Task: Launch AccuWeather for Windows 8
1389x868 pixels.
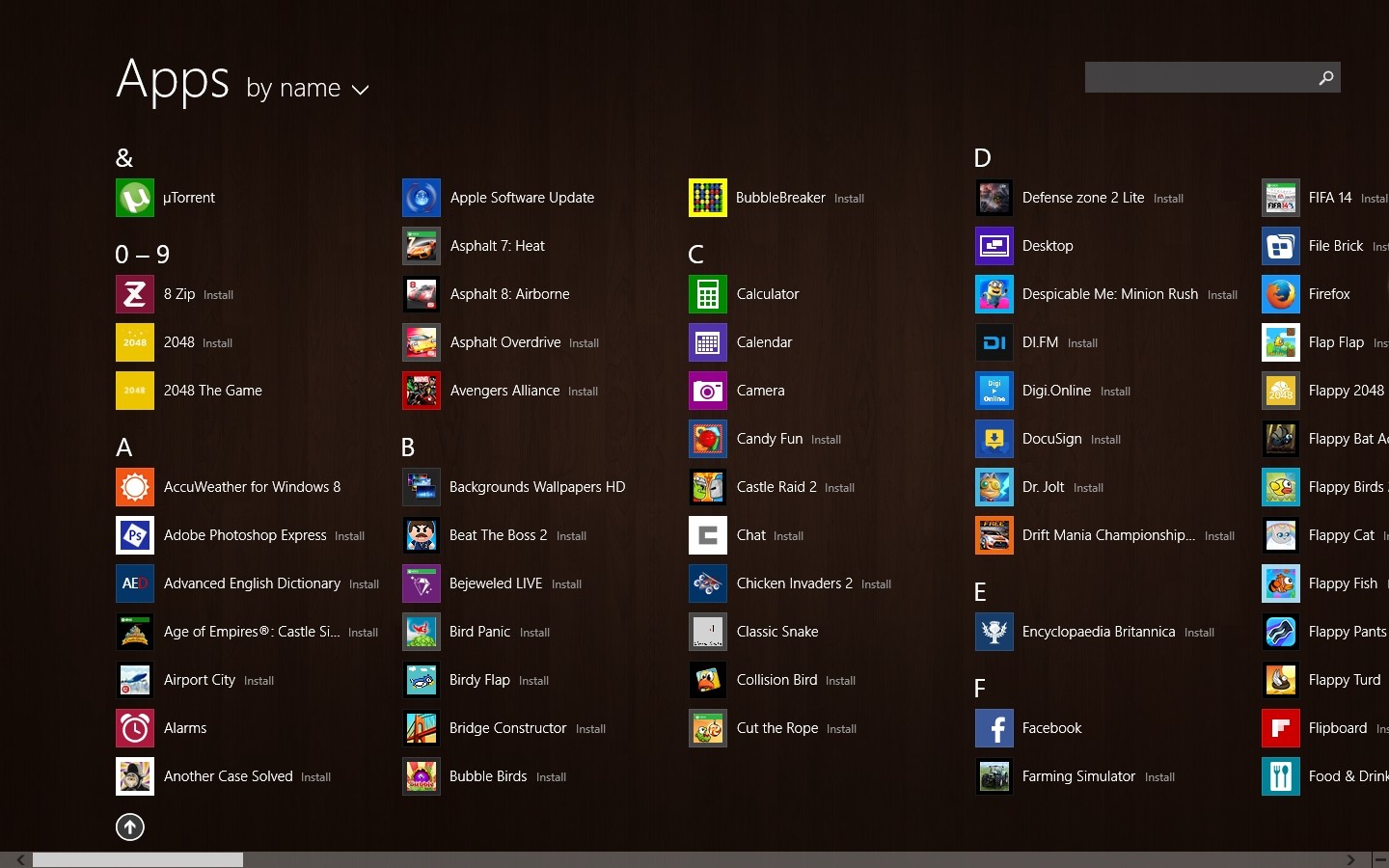Action: click(x=253, y=487)
